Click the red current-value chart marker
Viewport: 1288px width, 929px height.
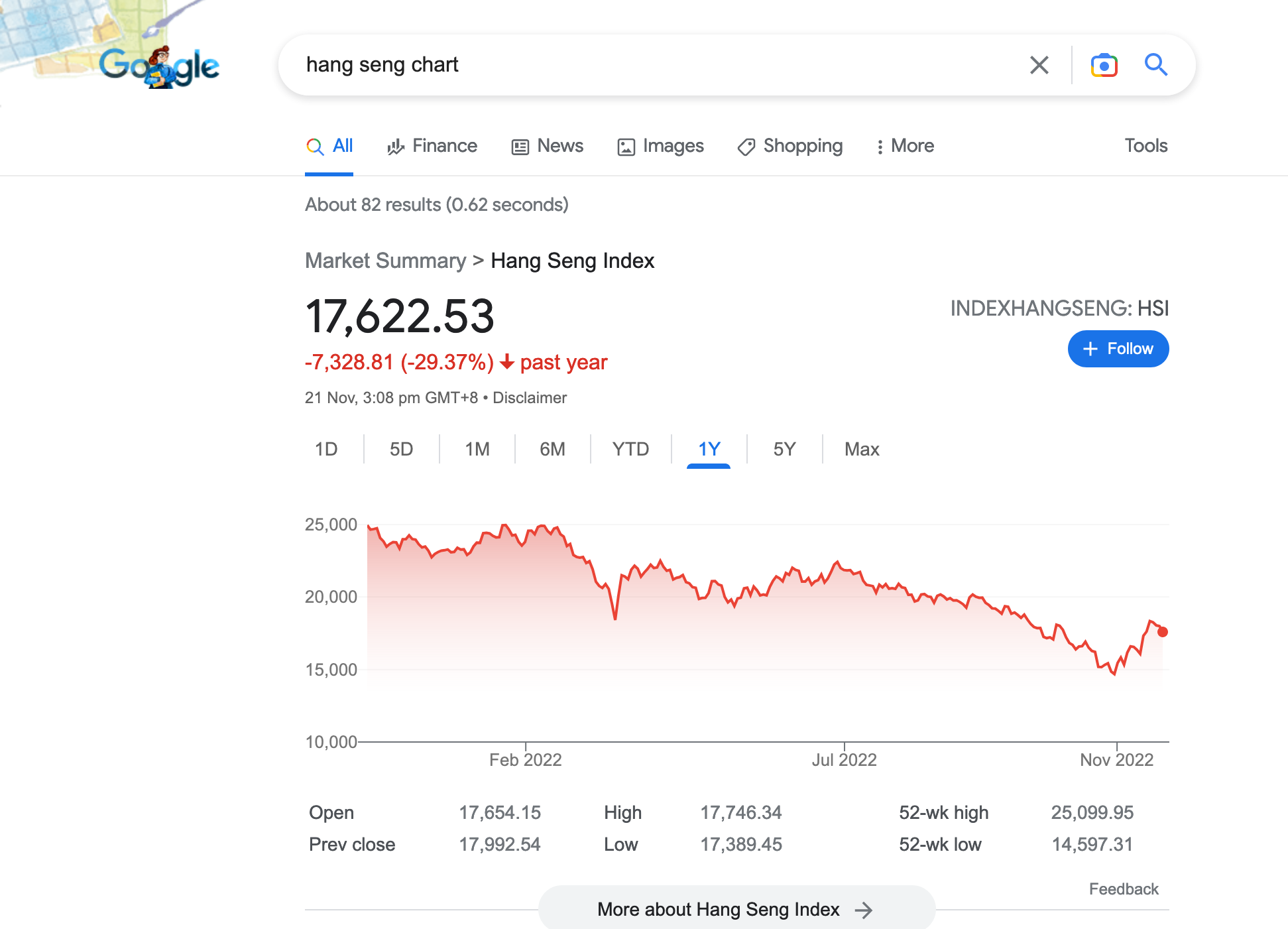pos(1163,632)
